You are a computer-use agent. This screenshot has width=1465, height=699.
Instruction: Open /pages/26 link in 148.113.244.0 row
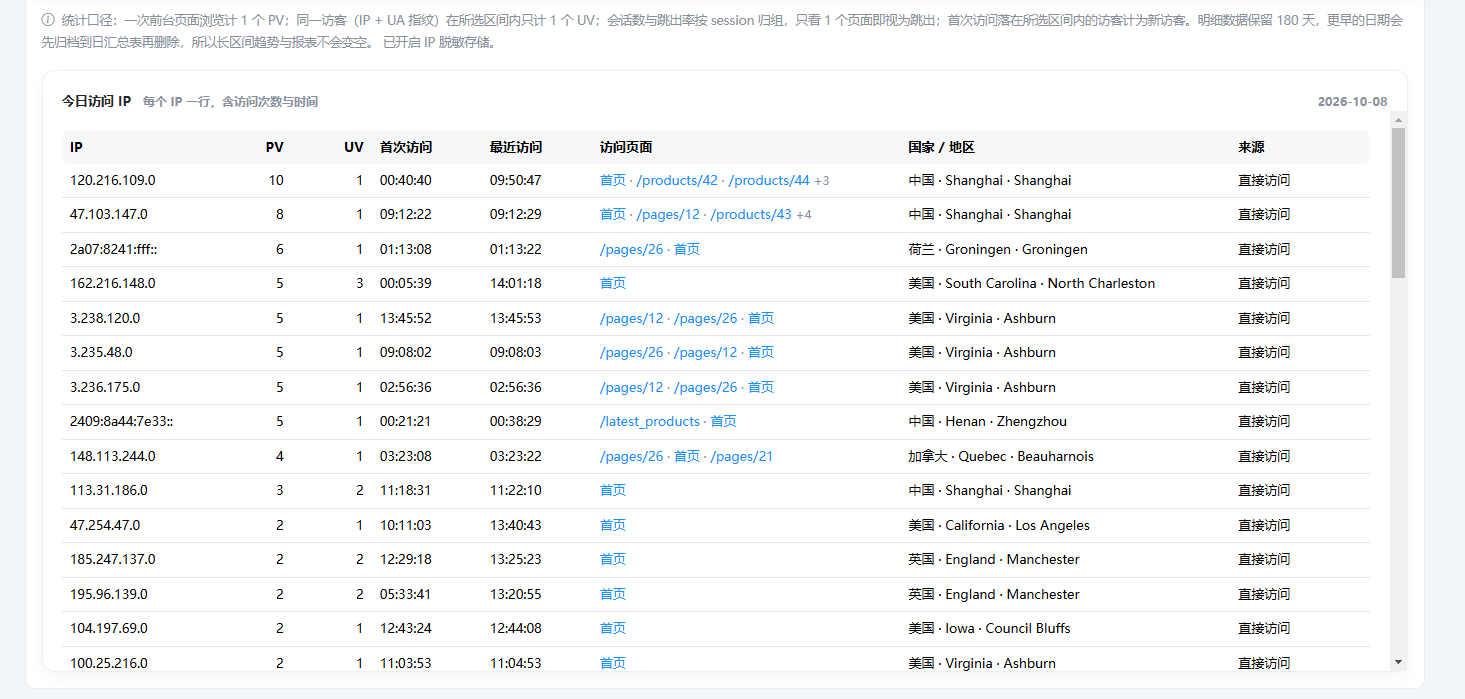(x=632, y=457)
